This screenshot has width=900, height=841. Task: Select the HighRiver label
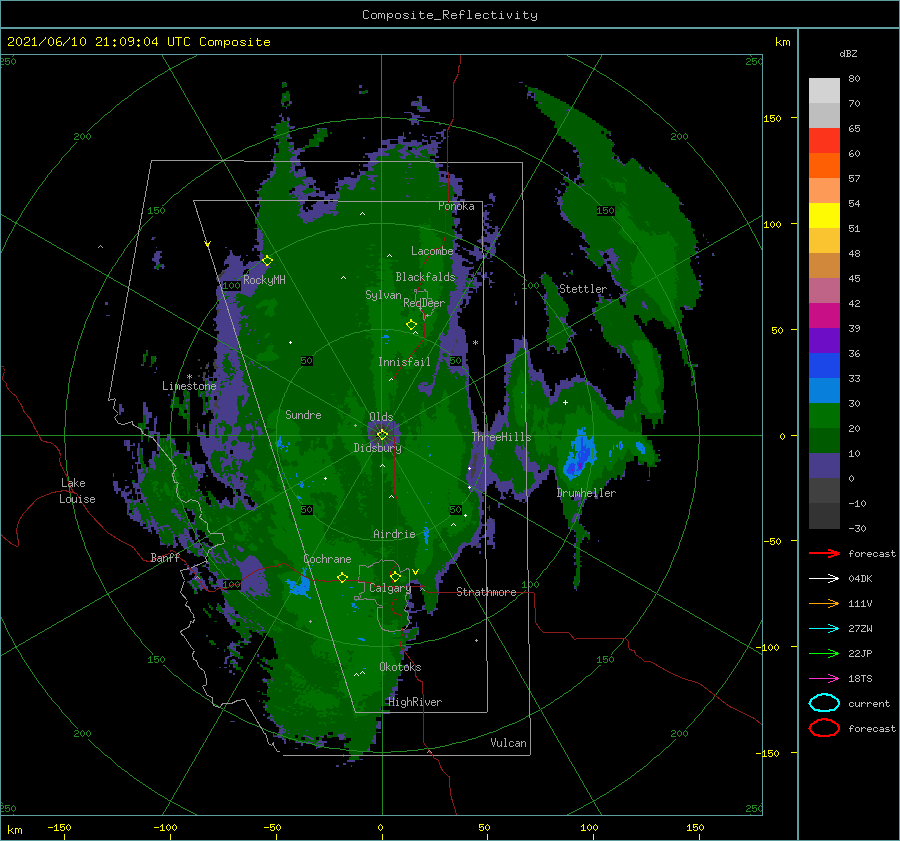(415, 702)
